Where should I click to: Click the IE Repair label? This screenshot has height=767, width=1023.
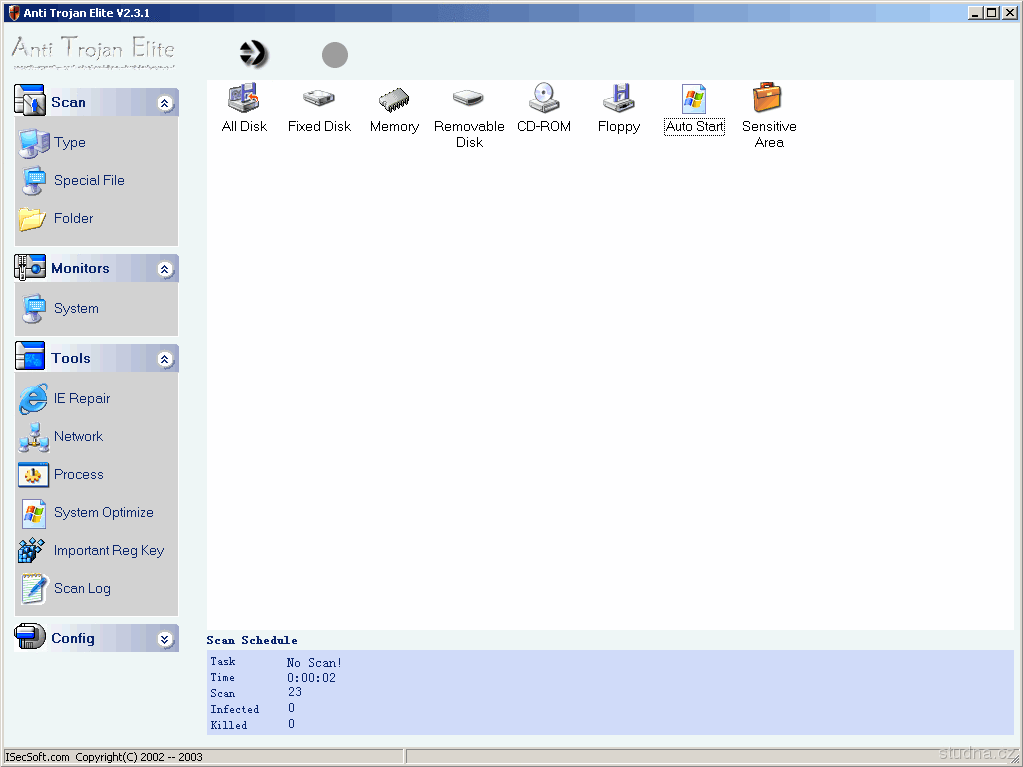(x=82, y=398)
